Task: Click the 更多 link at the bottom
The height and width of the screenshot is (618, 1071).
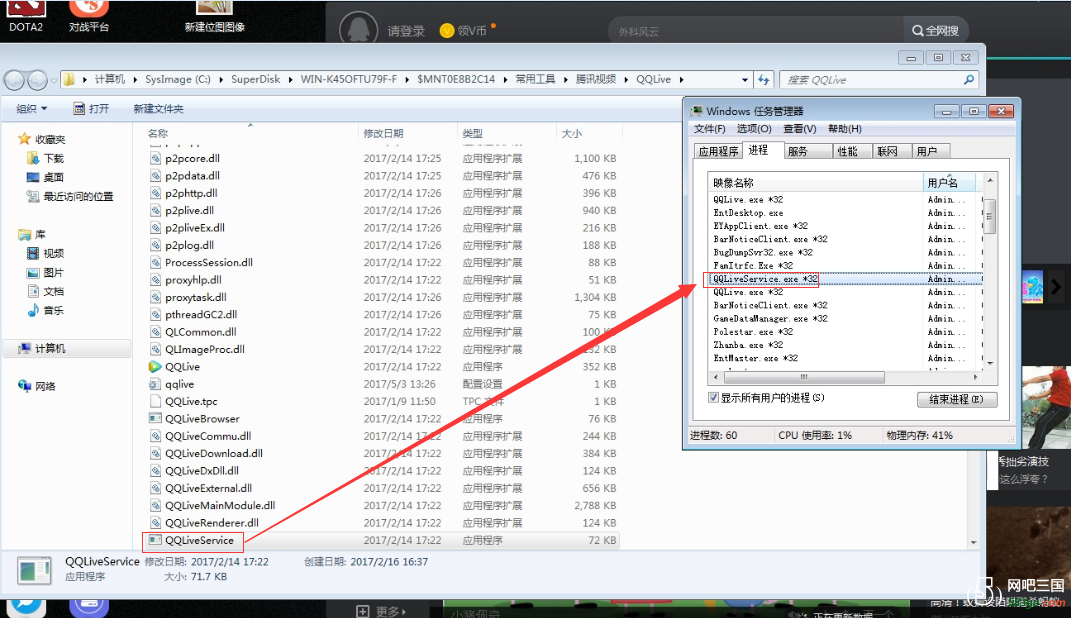Action: pos(382,611)
